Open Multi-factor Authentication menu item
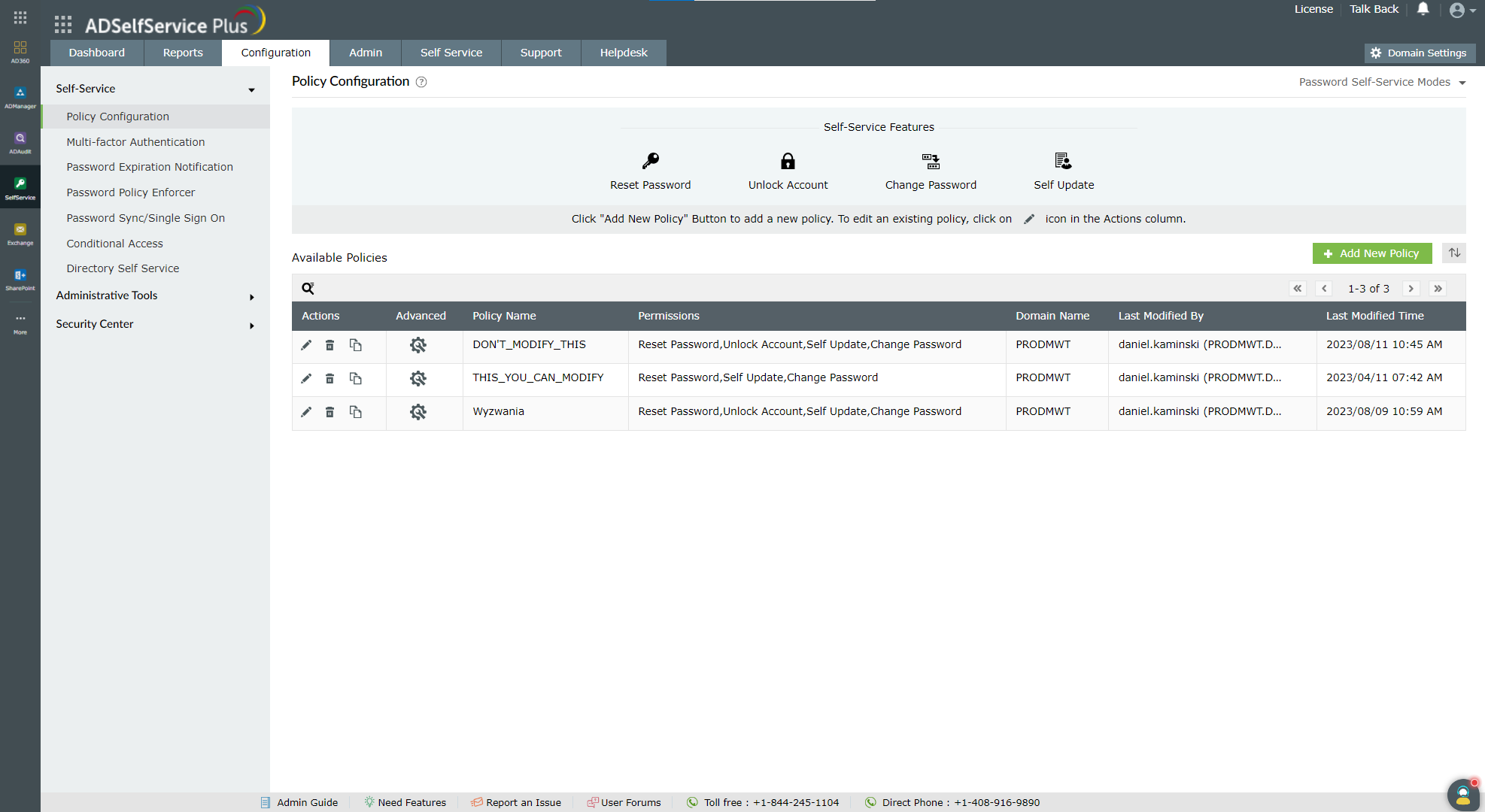The height and width of the screenshot is (812, 1485). [x=135, y=142]
